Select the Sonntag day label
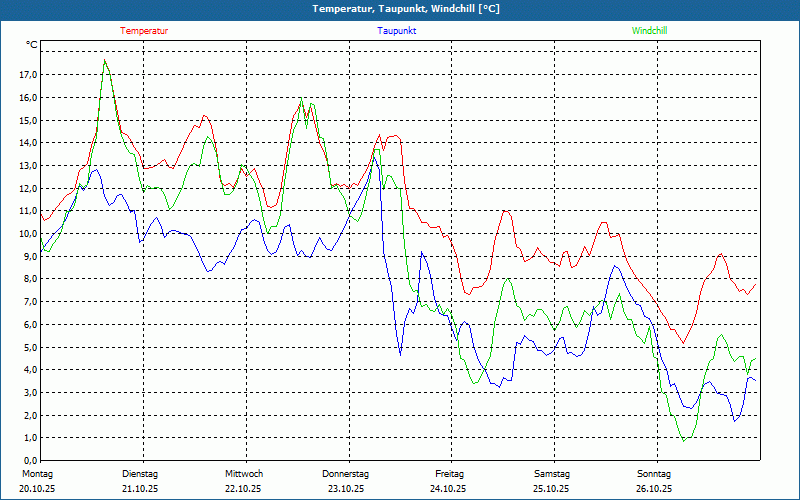 click(x=654, y=474)
